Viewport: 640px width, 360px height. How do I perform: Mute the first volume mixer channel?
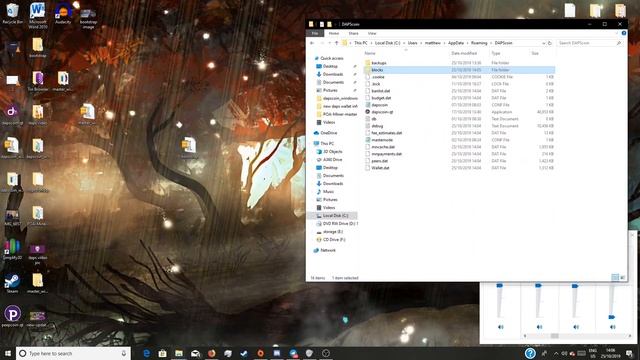pyautogui.click(x=500, y=327)
